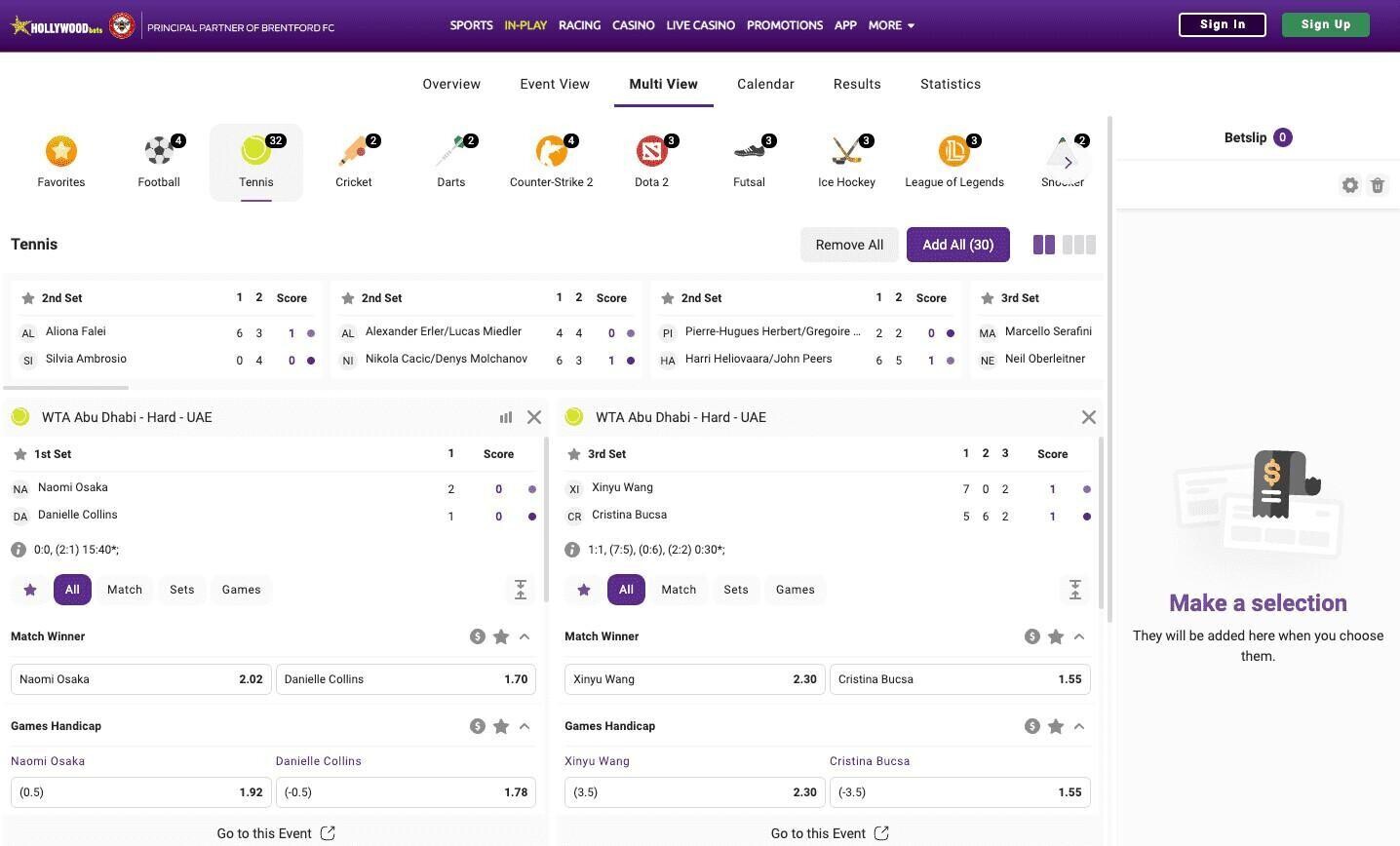Open the Overview tab
The width and height of the screenshot is (1400, 846).
tap(451, 84)
